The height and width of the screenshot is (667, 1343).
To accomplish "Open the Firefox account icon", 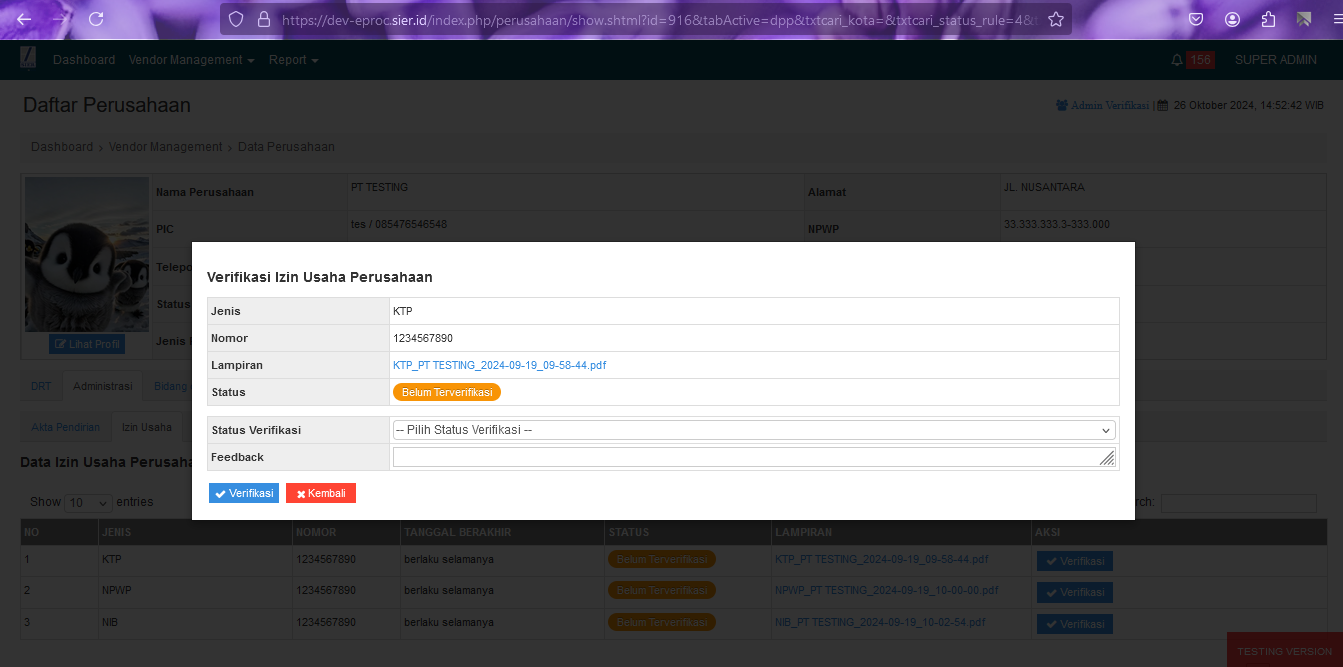I will click(x=1232, y=19).
